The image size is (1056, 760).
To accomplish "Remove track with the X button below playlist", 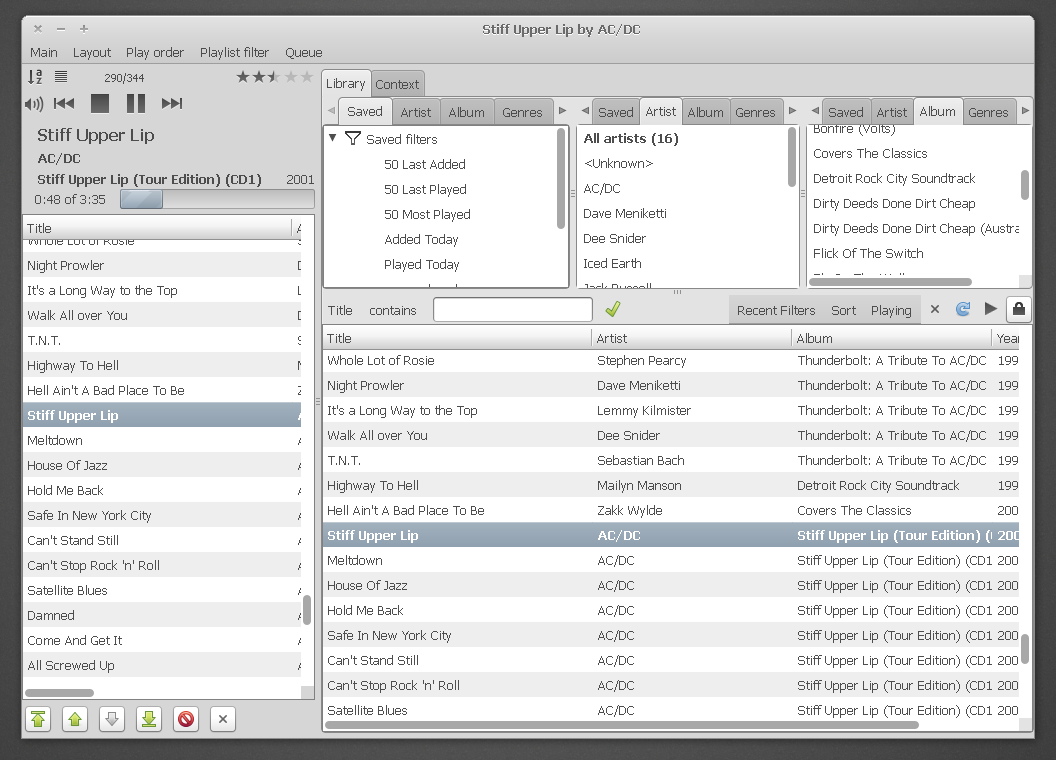I will coord(223,719).
